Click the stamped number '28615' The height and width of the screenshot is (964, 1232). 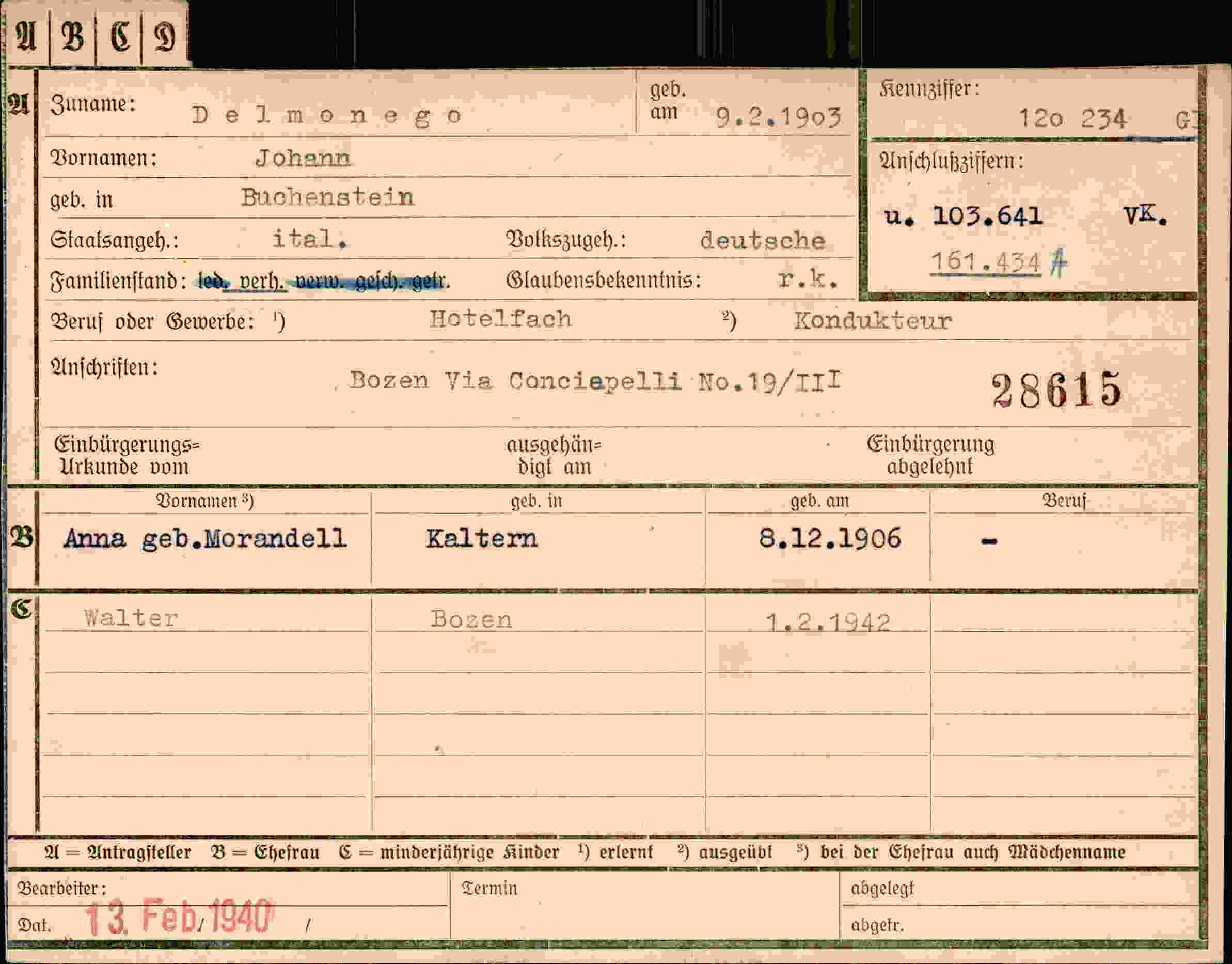[1056, 390]
